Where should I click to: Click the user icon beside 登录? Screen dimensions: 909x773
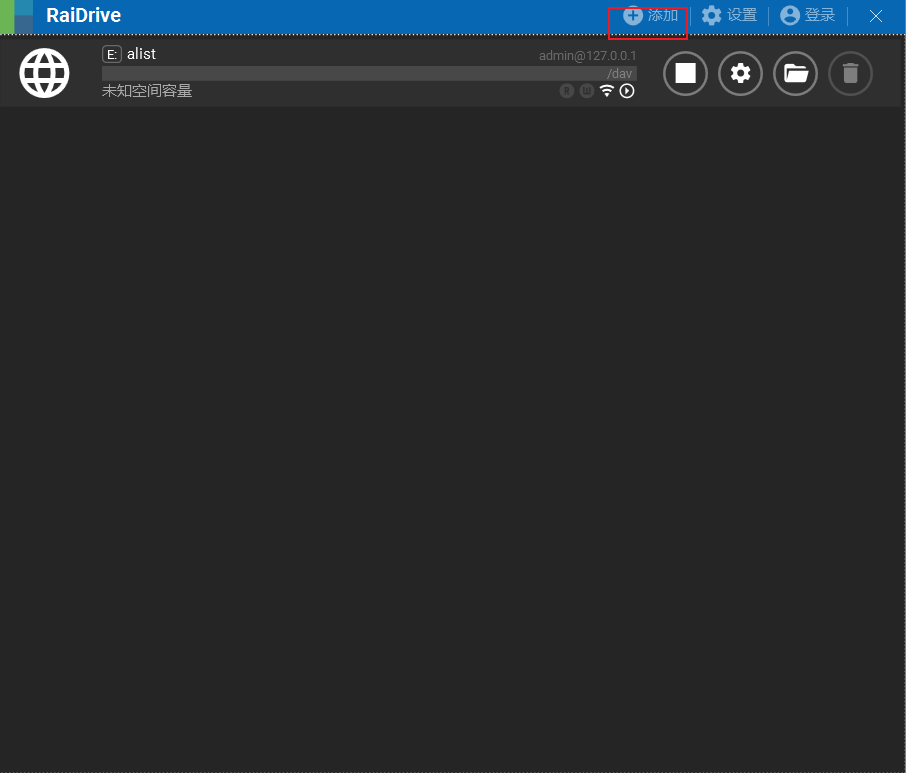tap(788, 15)
